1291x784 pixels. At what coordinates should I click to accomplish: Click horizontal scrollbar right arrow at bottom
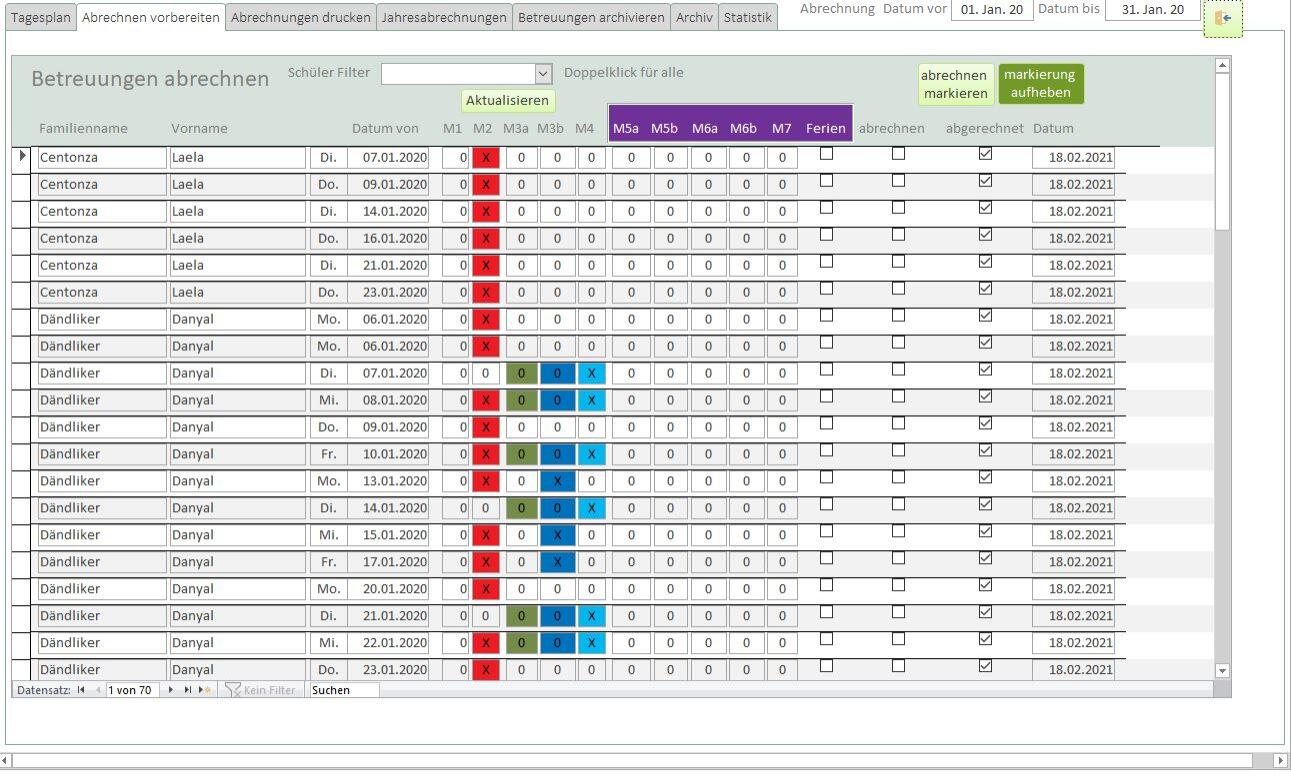click(1282, 761)
